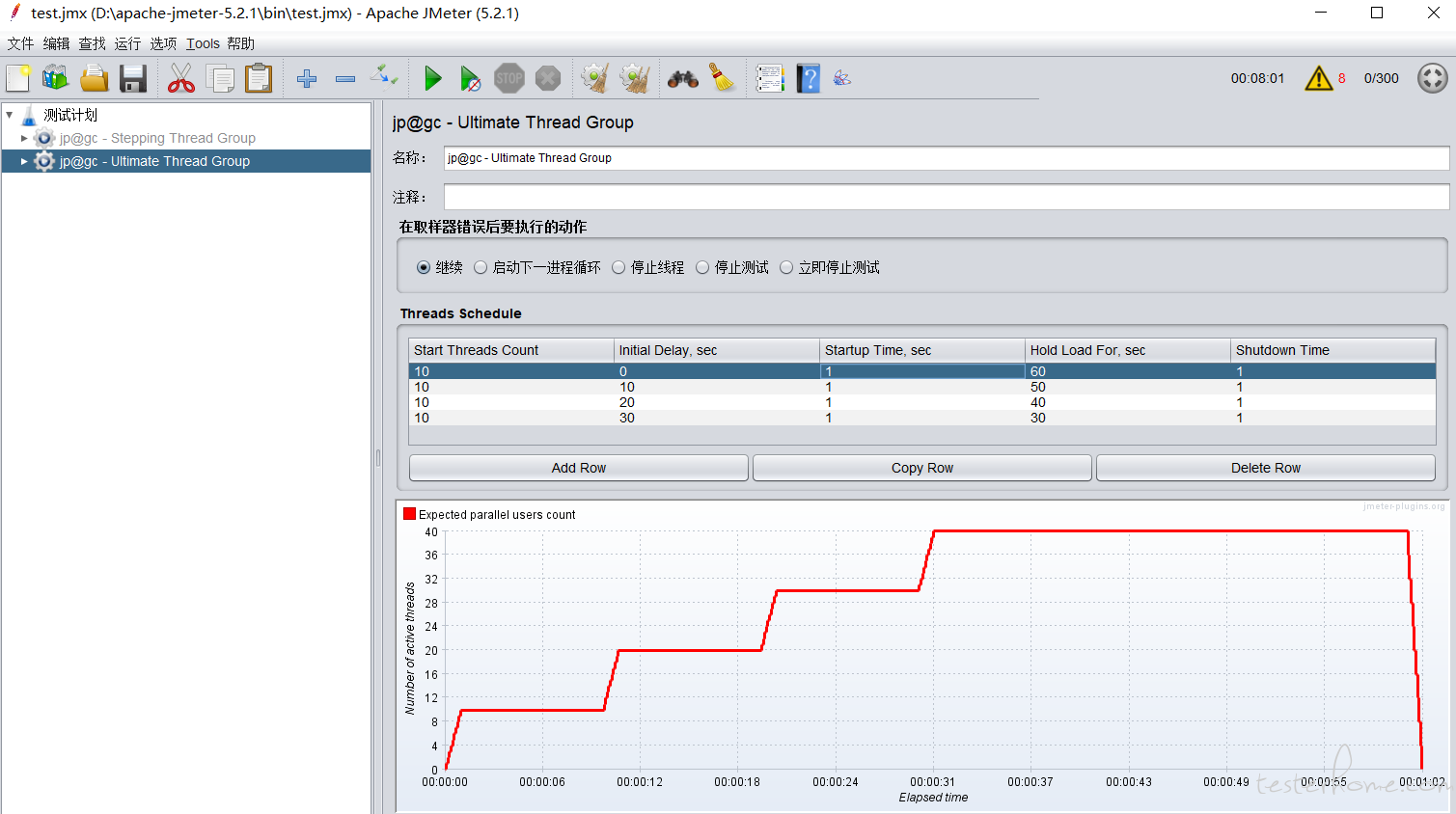
Task: Click the Initial Delay, sec column header
Action: [x=717, y=350]
